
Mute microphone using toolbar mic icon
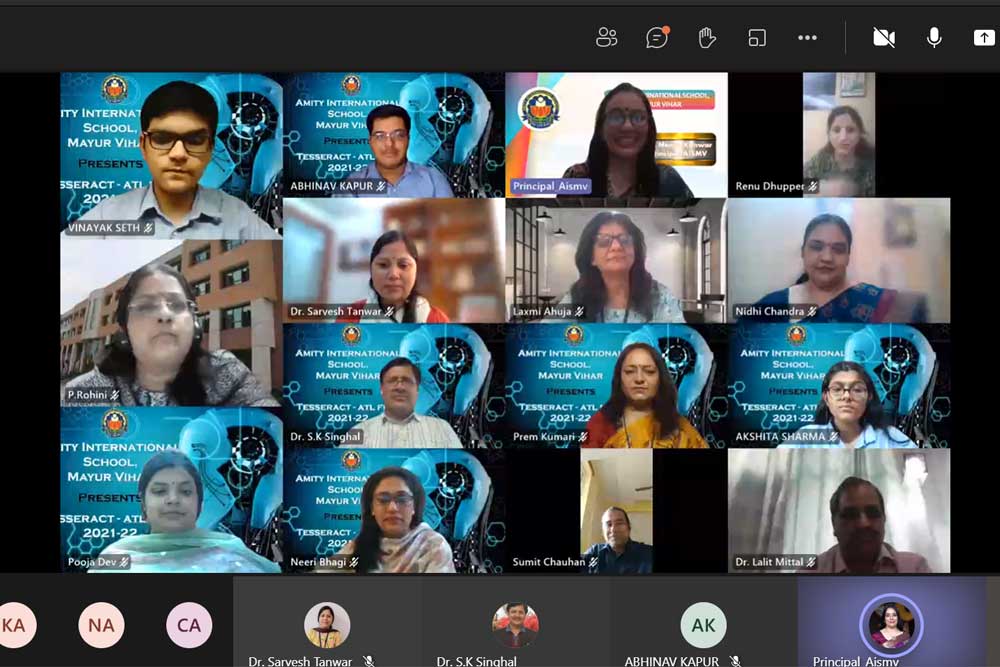[934, 38]
